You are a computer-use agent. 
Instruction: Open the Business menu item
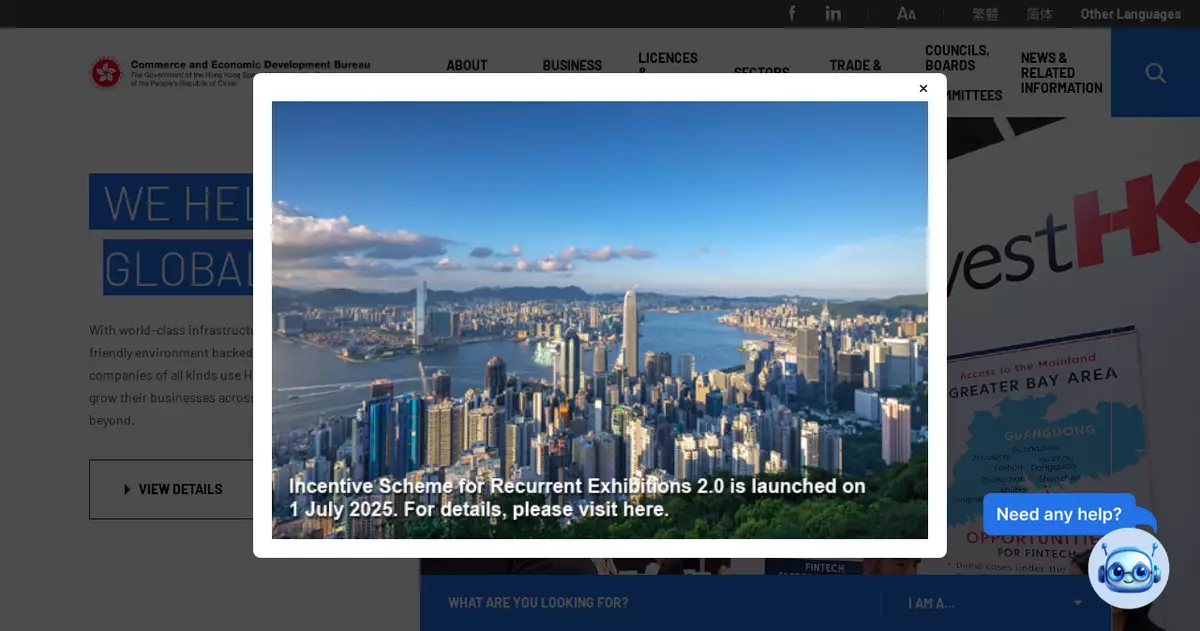pos(572,65)
